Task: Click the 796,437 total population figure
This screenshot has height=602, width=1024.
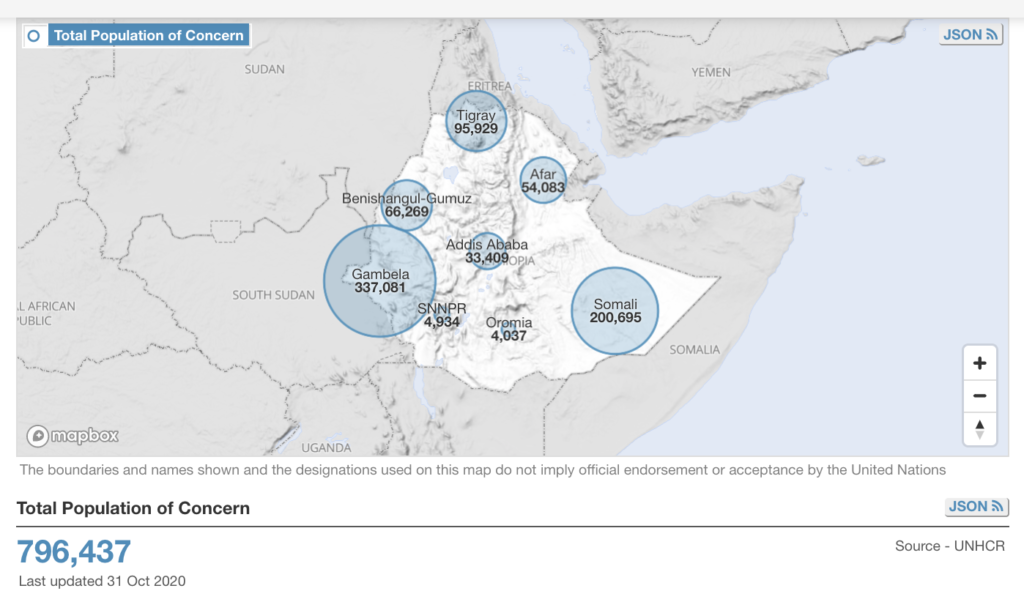Action: [74, 551]
